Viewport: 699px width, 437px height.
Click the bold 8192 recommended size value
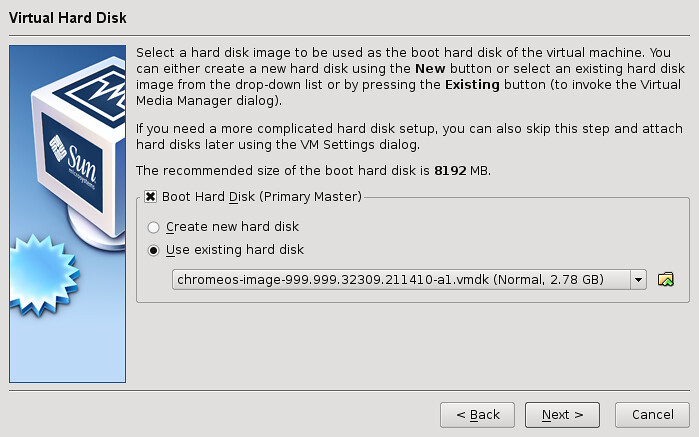[x=450, y=171]
